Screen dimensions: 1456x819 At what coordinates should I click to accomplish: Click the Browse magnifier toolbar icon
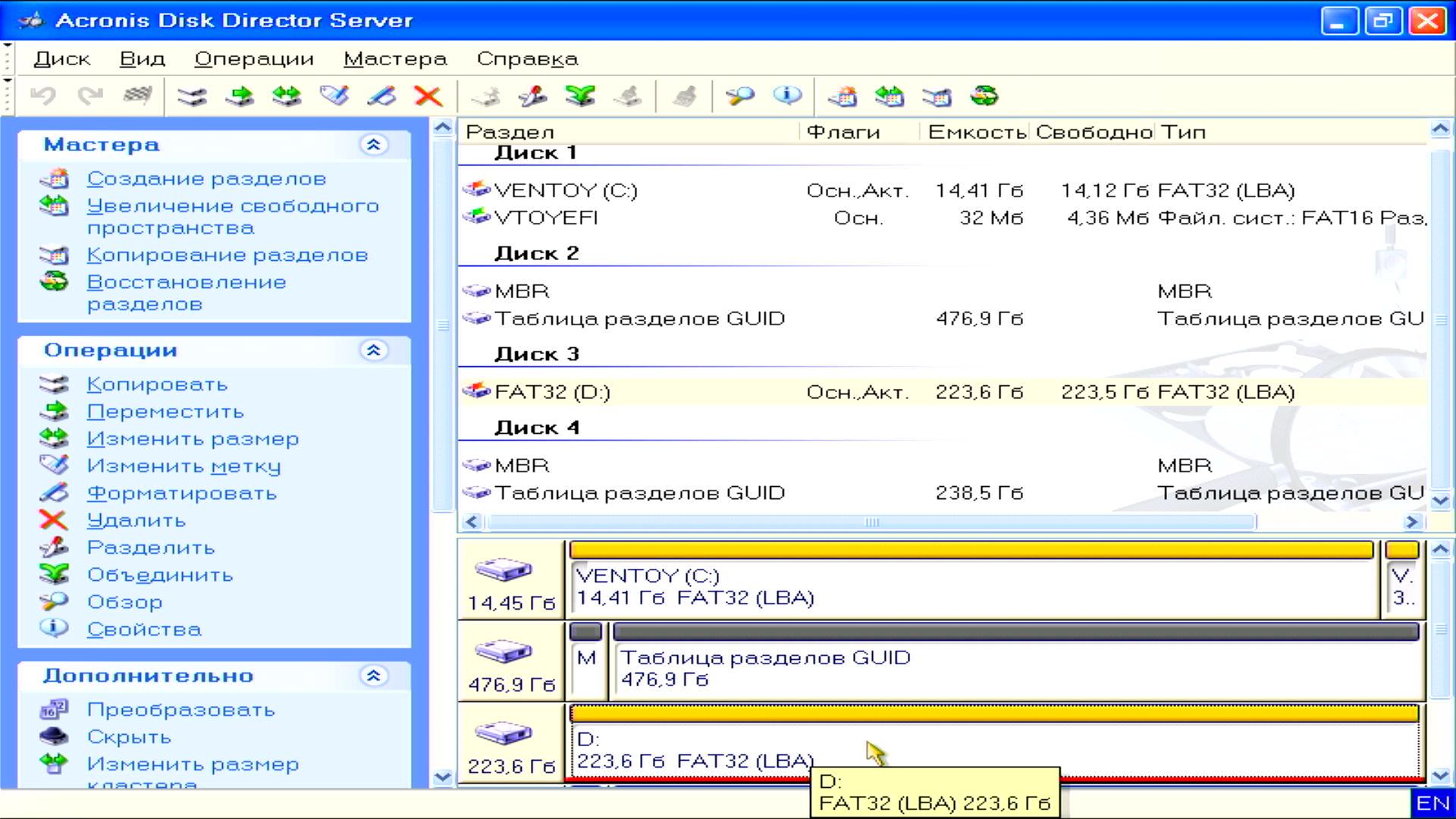click(739, 96)
